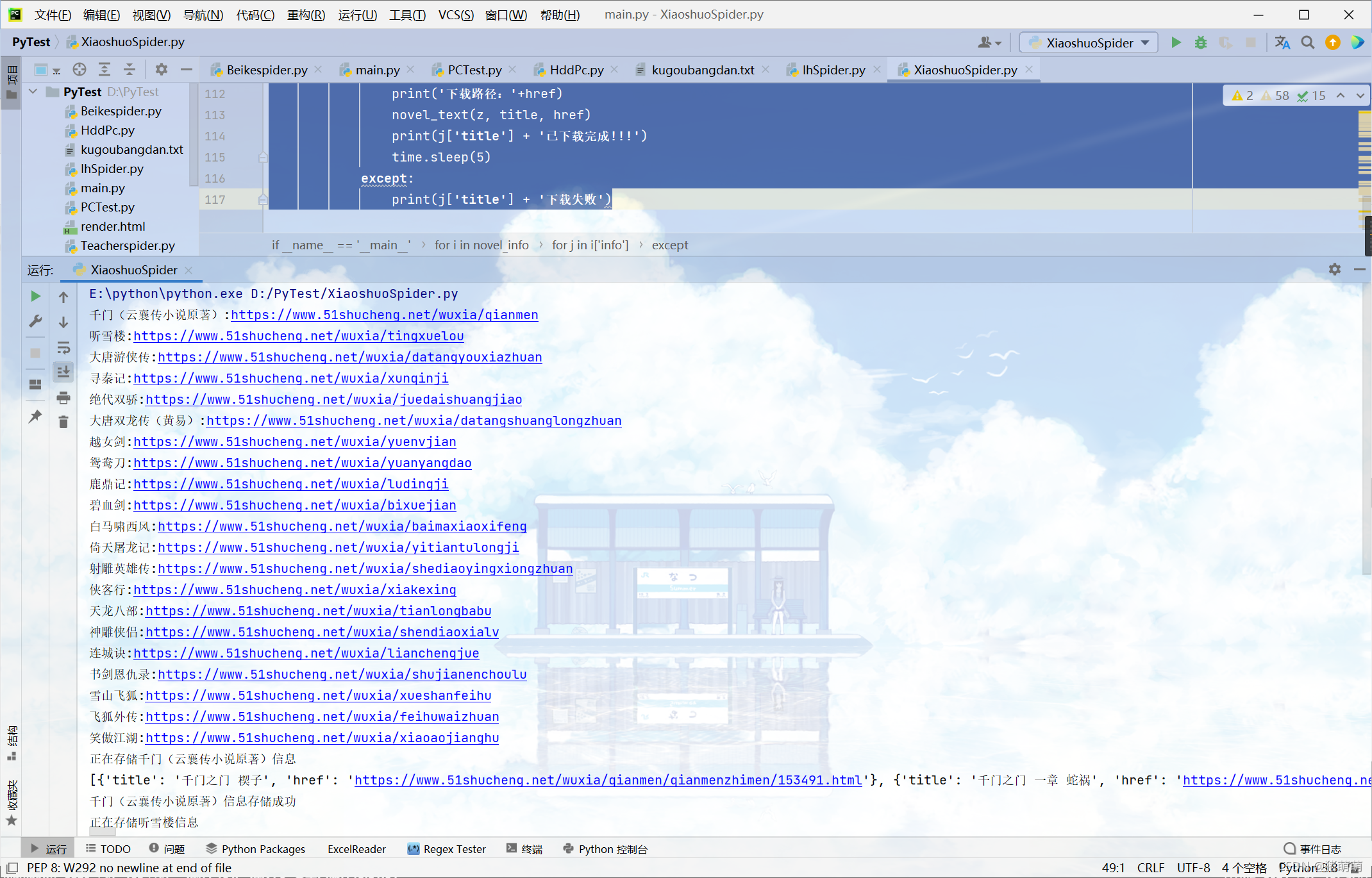Viewport: 1372px width, 878px height.
Task: Toggle scroll to end of output
Action: coord(63,372)
